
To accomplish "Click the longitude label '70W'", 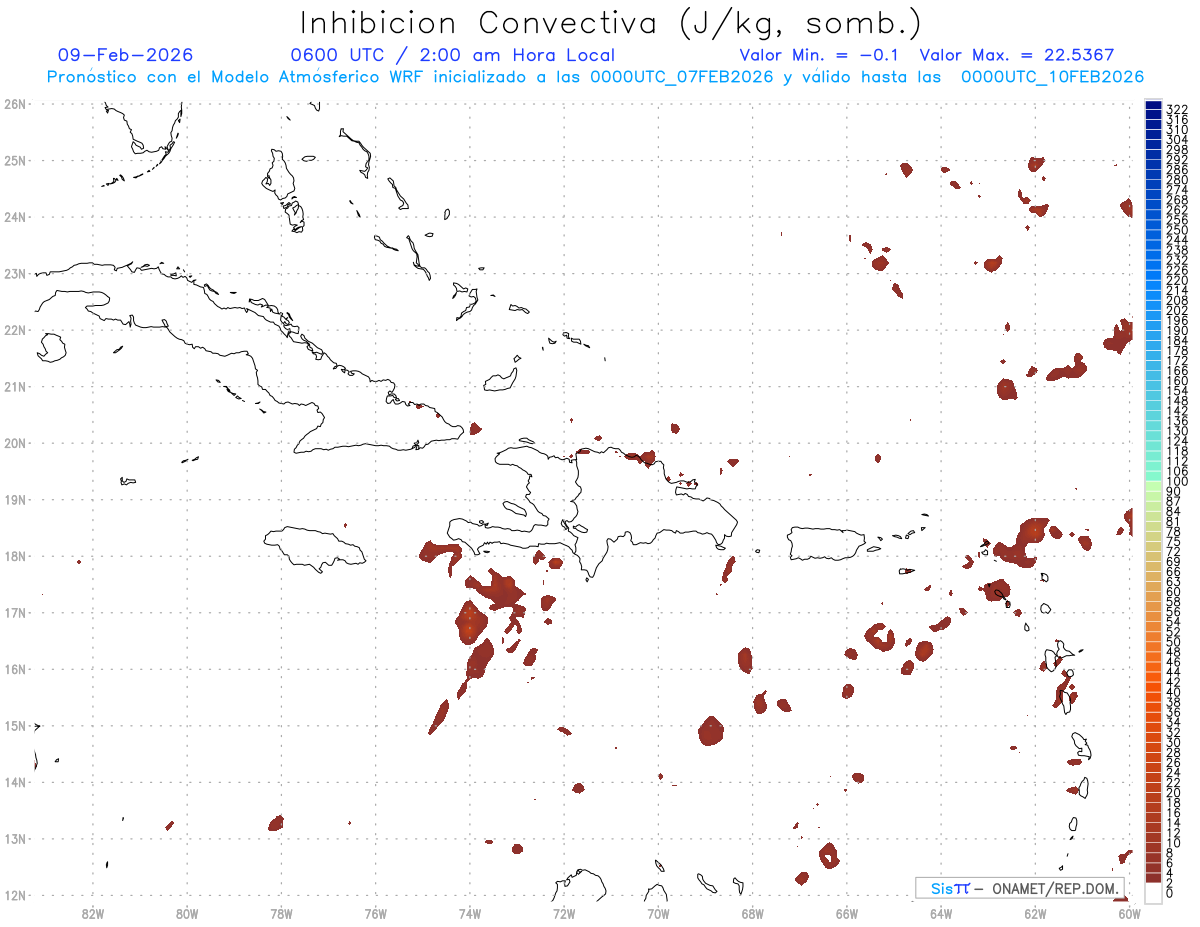I will coord(658,913).
